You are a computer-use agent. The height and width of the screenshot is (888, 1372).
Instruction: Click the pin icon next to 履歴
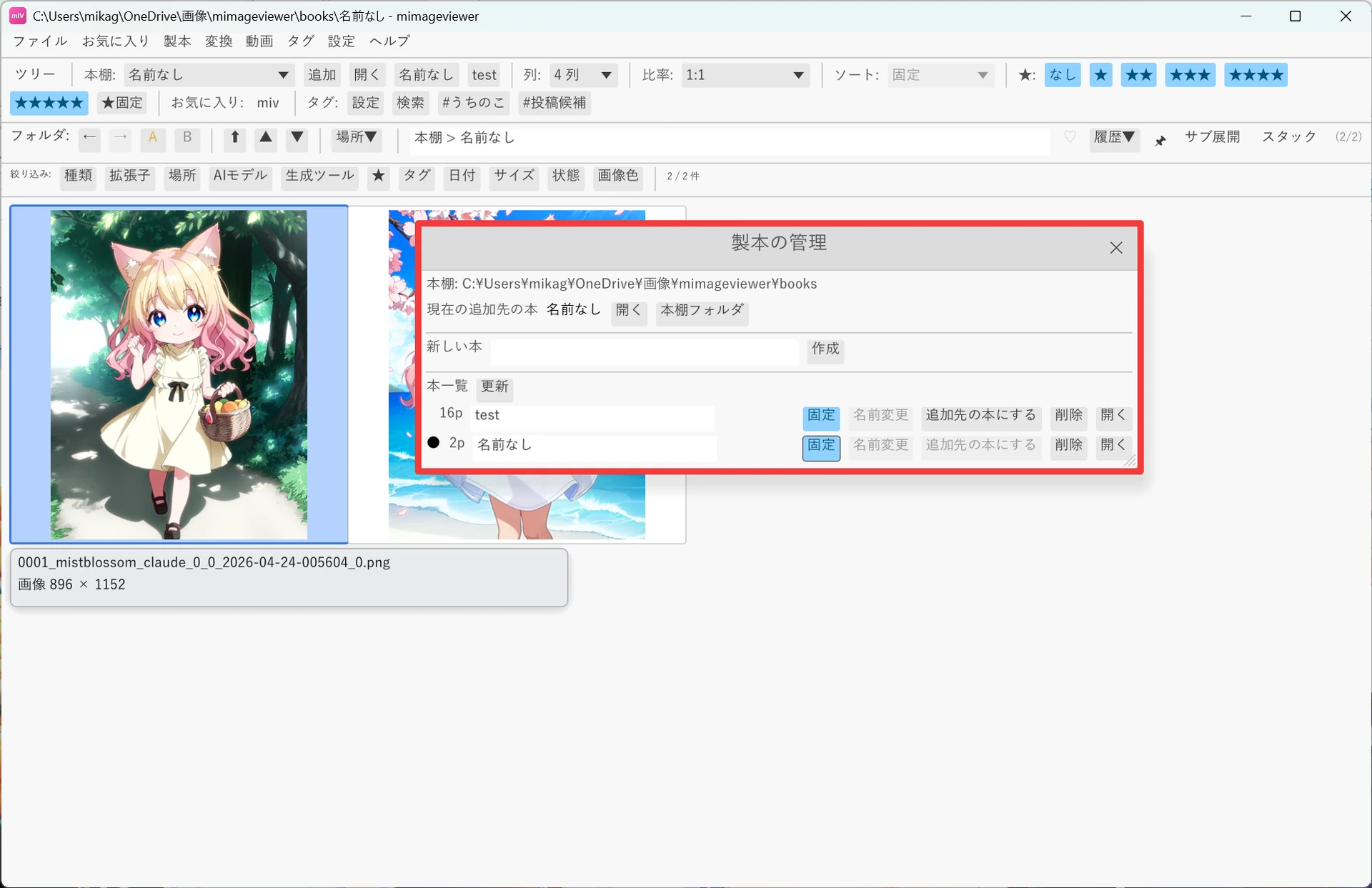click(1160, 141)
